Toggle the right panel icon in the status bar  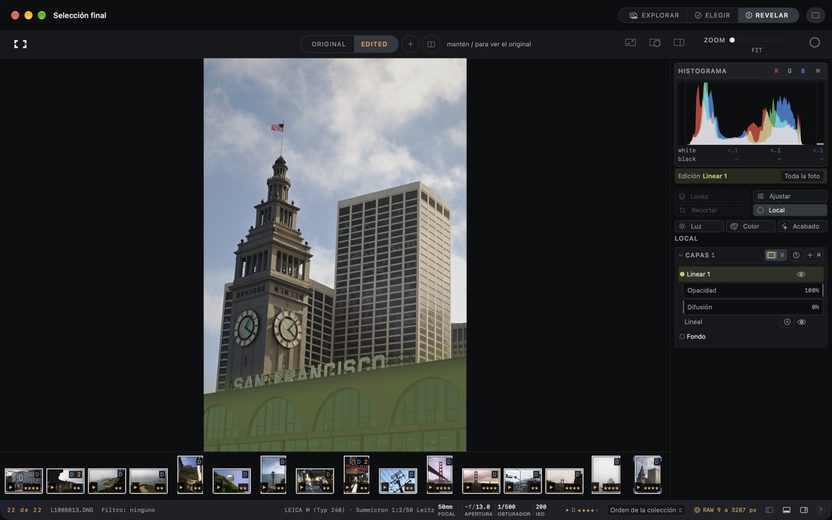point(803,510)
